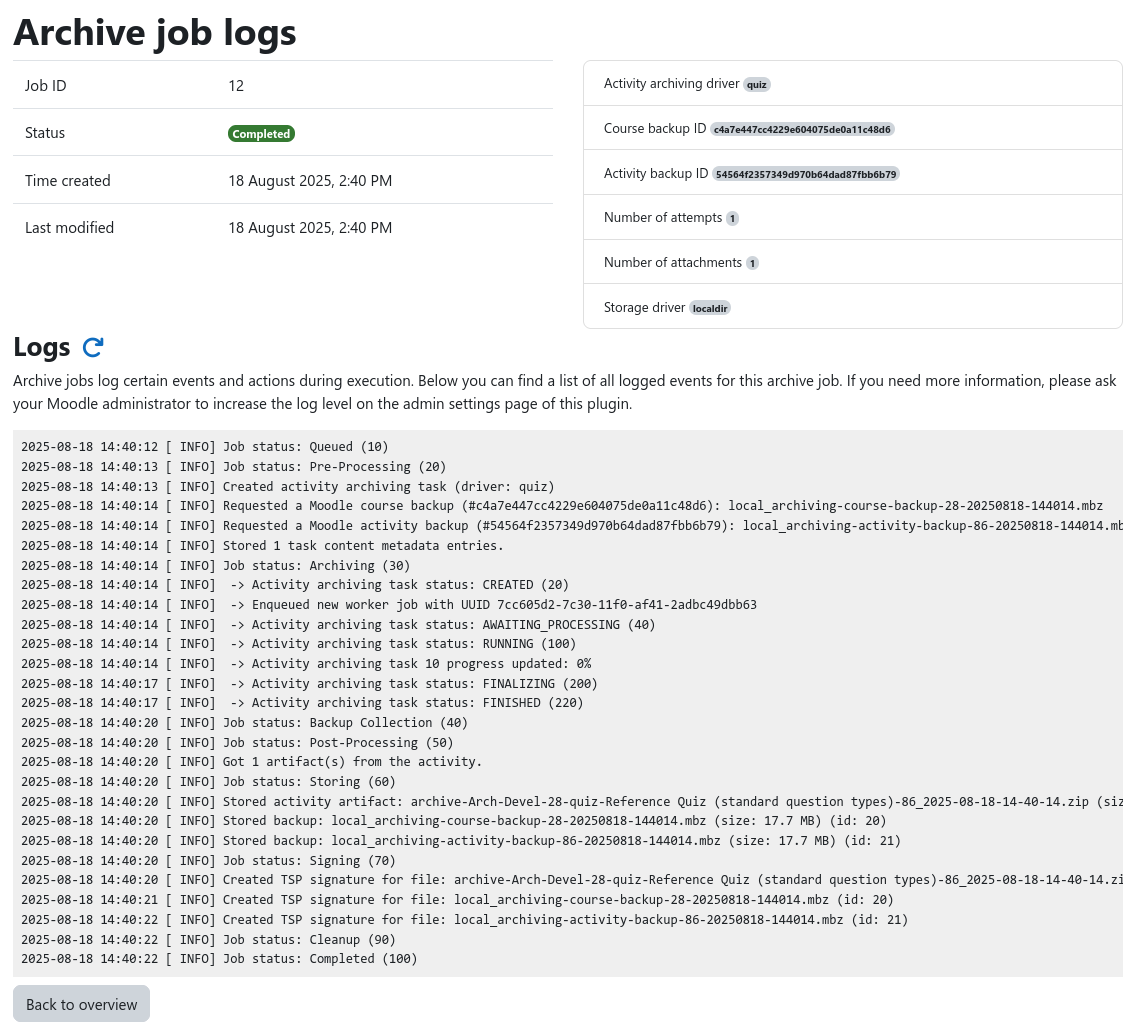1141x1032 pixels.
Task: Click log line Job status: Completed (100)
Action: click(219, 958)
